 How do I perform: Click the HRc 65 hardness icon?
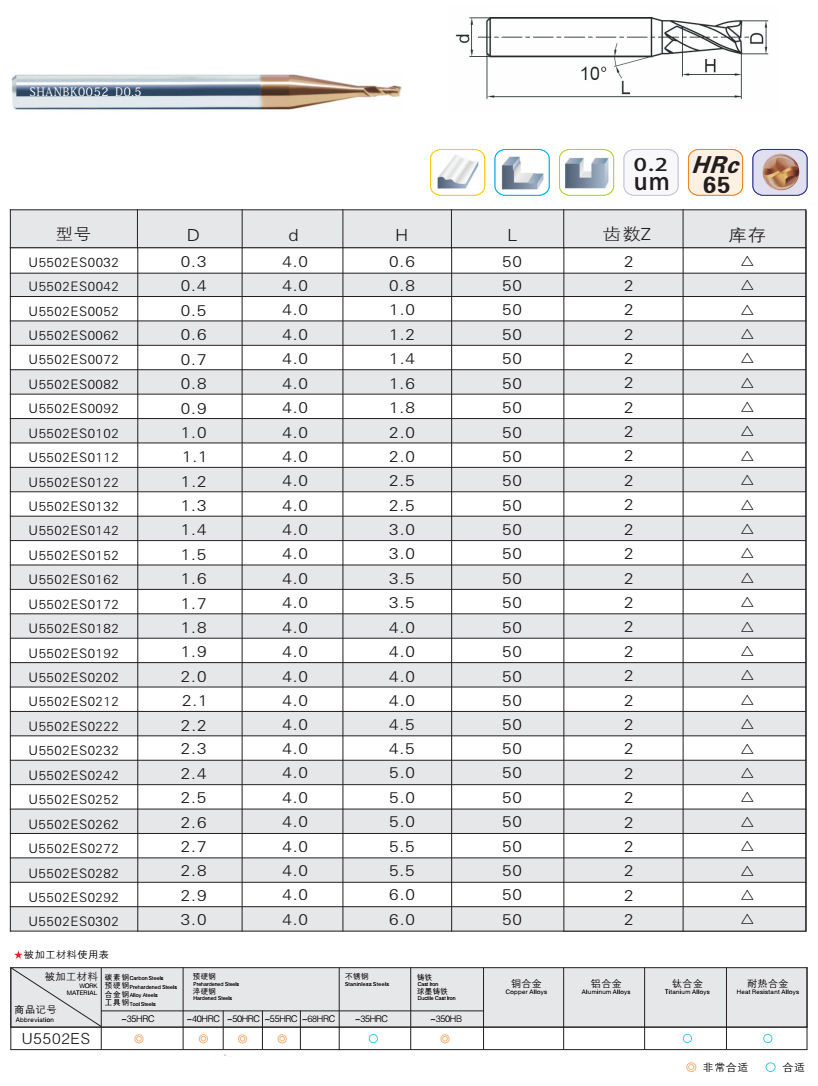pos(716,172)
